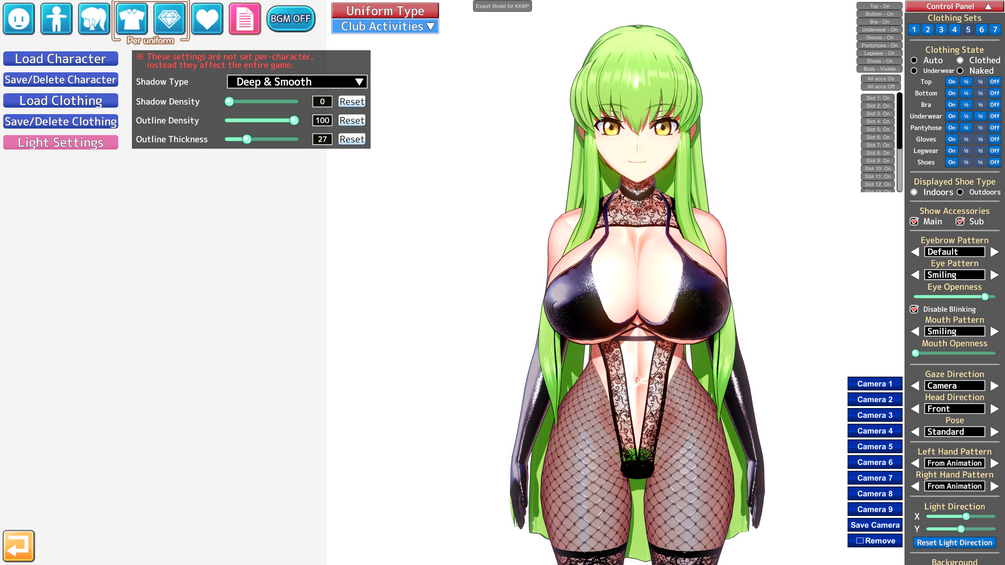Next Right Hand Pattern arrow

[994, 486]
